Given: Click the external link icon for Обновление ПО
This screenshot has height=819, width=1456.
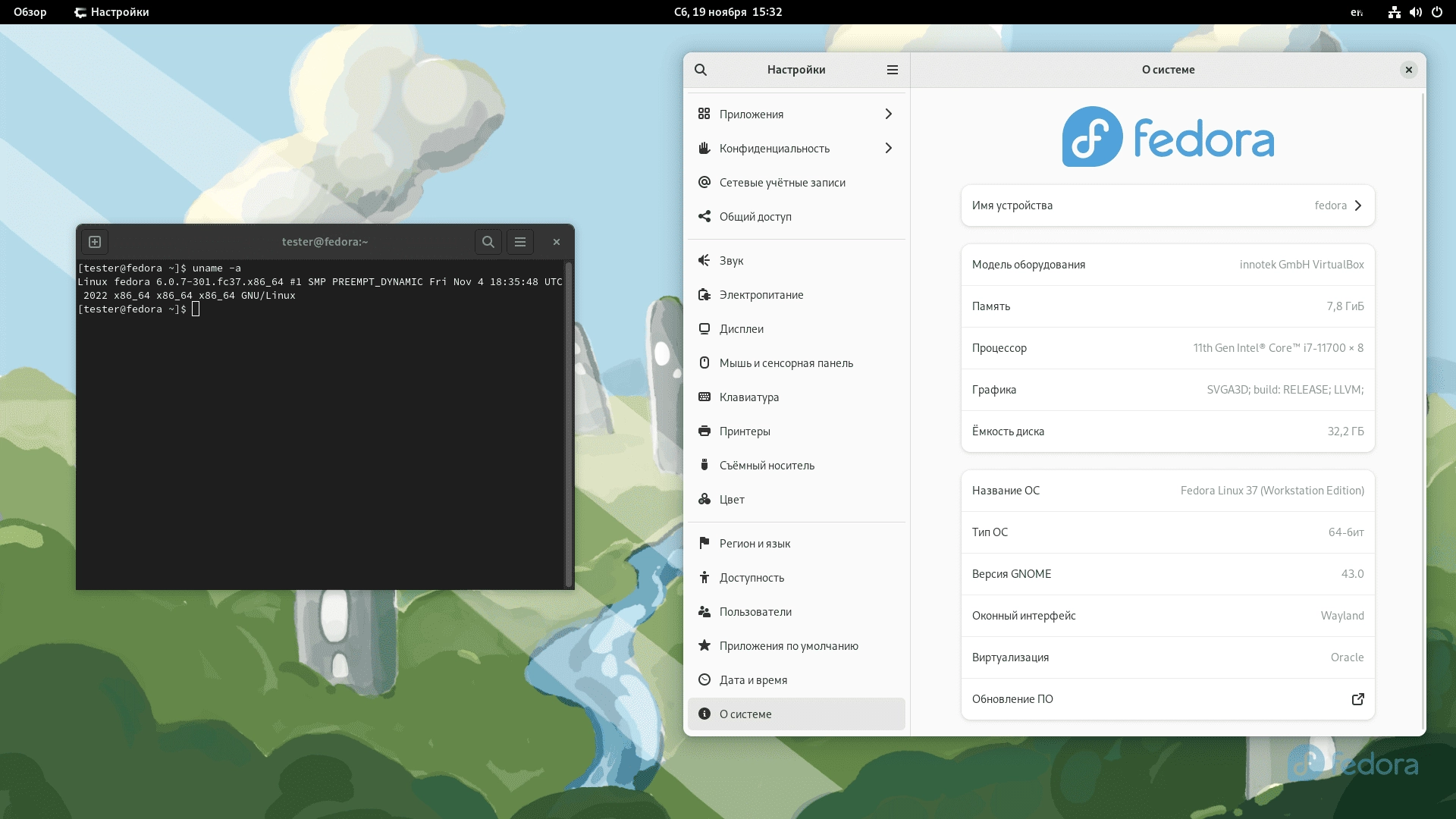Looking at the screenshot, I should pos(1358,699).
